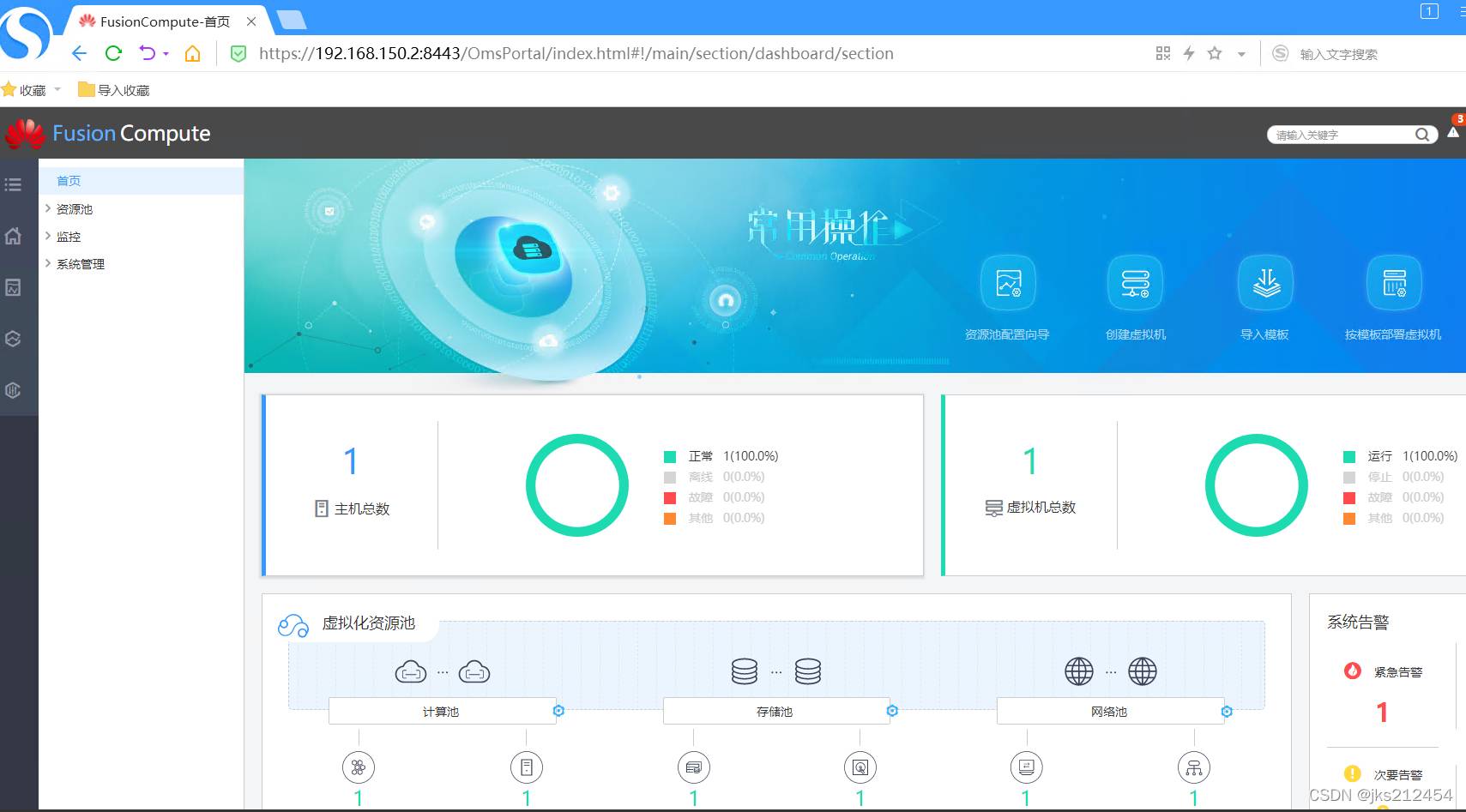1466x812 pixels.
Task: Focus the browser URL address bar
Action: click(576, 53)
